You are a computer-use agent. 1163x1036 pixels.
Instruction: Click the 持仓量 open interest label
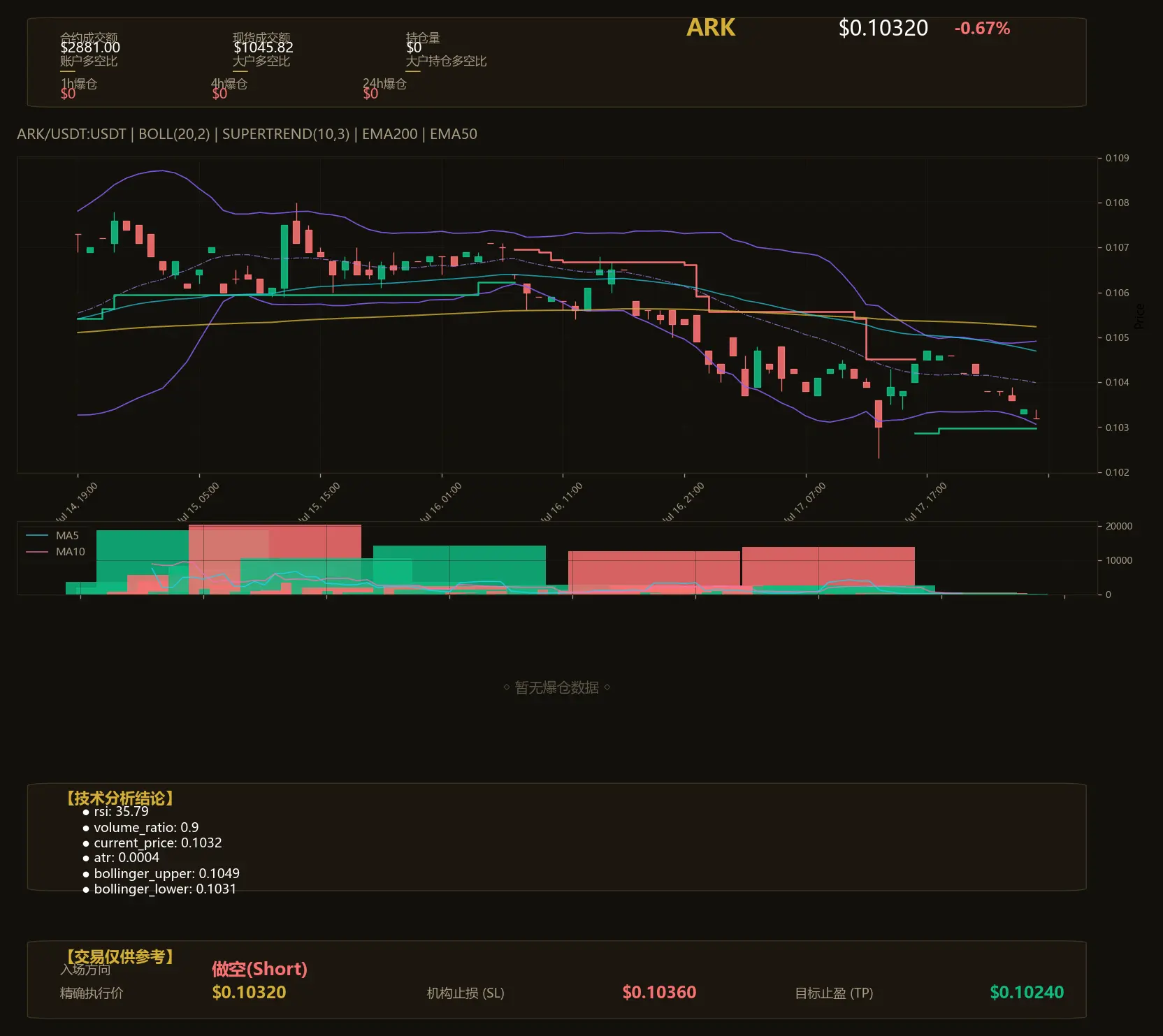coord(423,37)
